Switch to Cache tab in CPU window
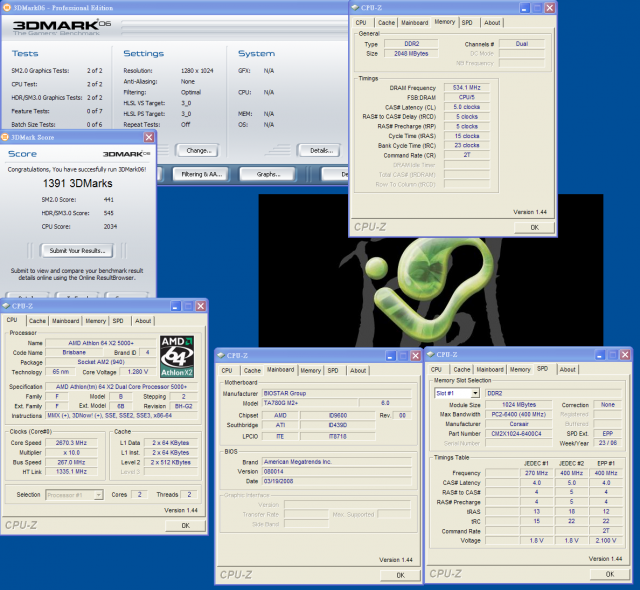Image resolution: width=640 pixels, height=590 pixels. click(x=37, y=321)
